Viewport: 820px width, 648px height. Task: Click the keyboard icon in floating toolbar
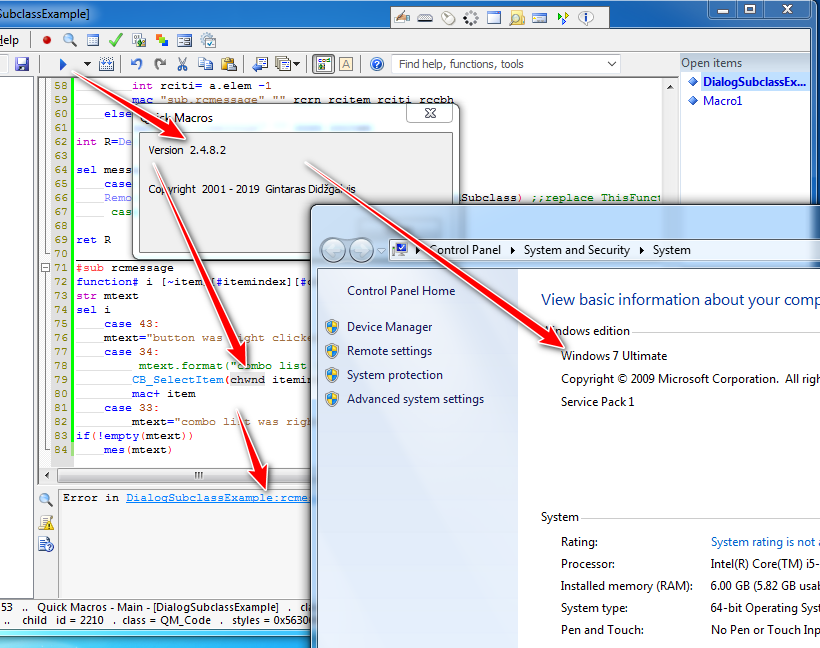[x=425, y=18]
